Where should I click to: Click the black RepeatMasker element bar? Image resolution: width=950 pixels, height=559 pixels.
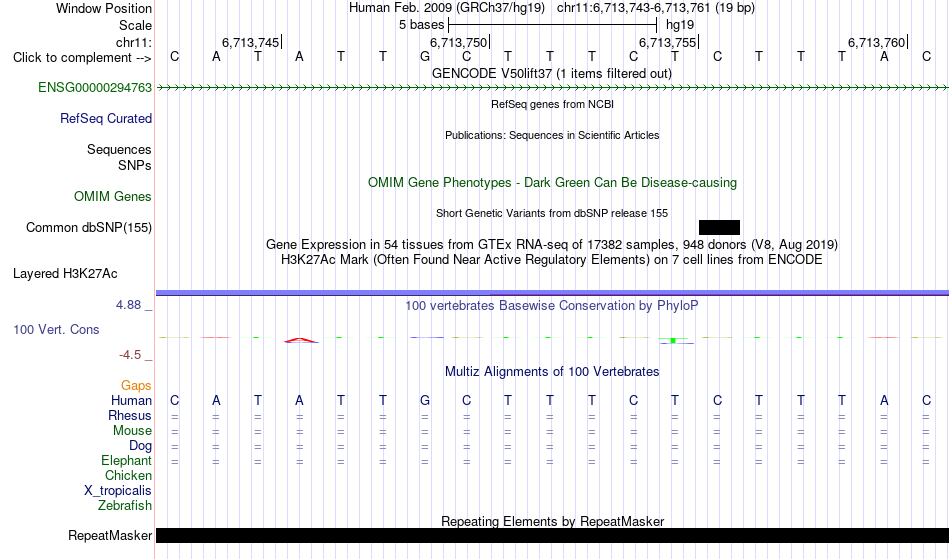(x=552, y=535)
